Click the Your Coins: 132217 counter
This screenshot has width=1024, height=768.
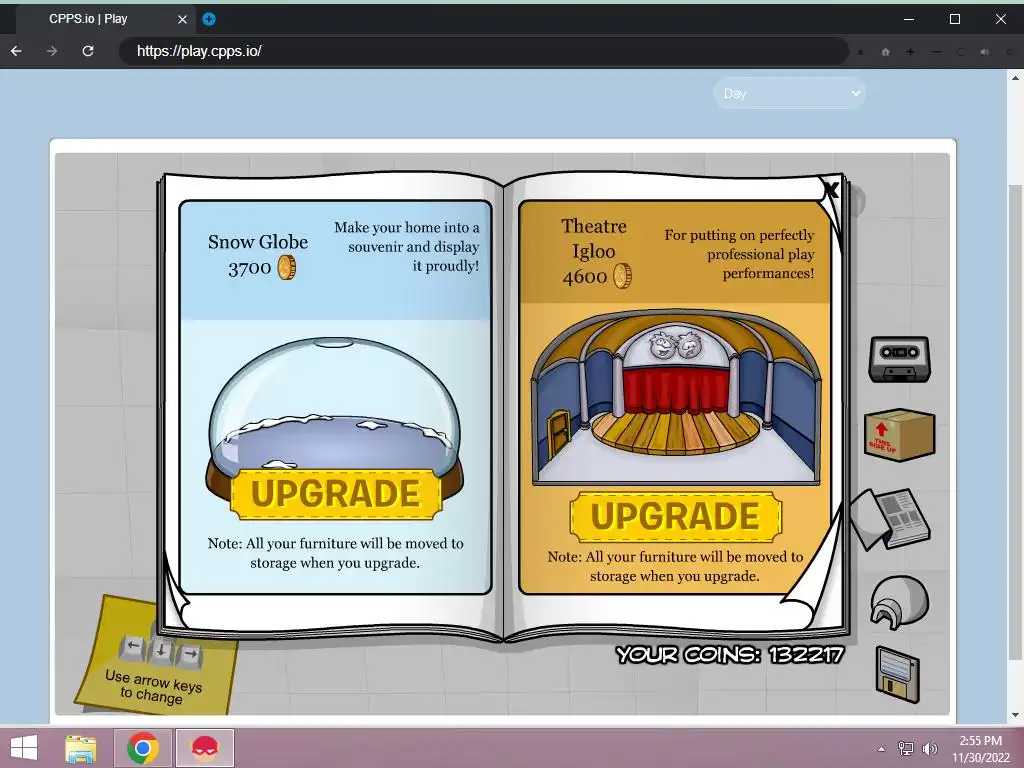click(730, 654)
